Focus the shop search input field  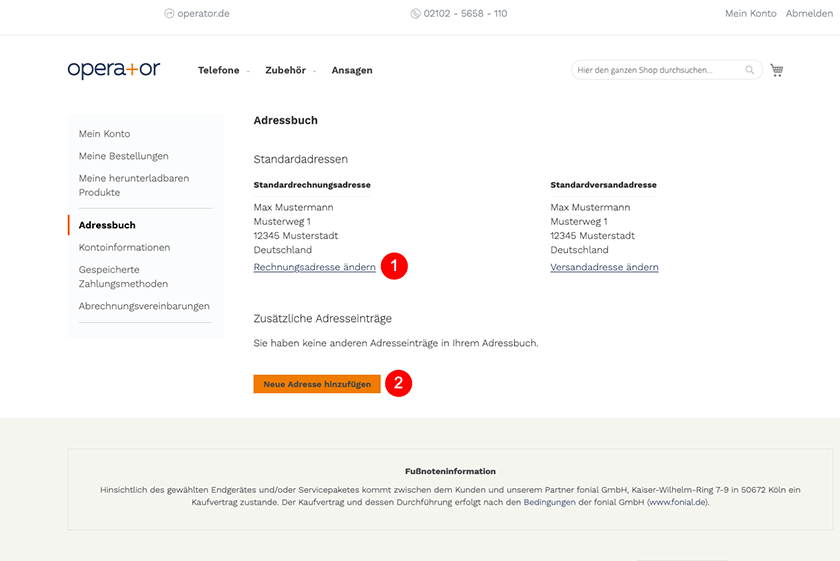point(659,70)
